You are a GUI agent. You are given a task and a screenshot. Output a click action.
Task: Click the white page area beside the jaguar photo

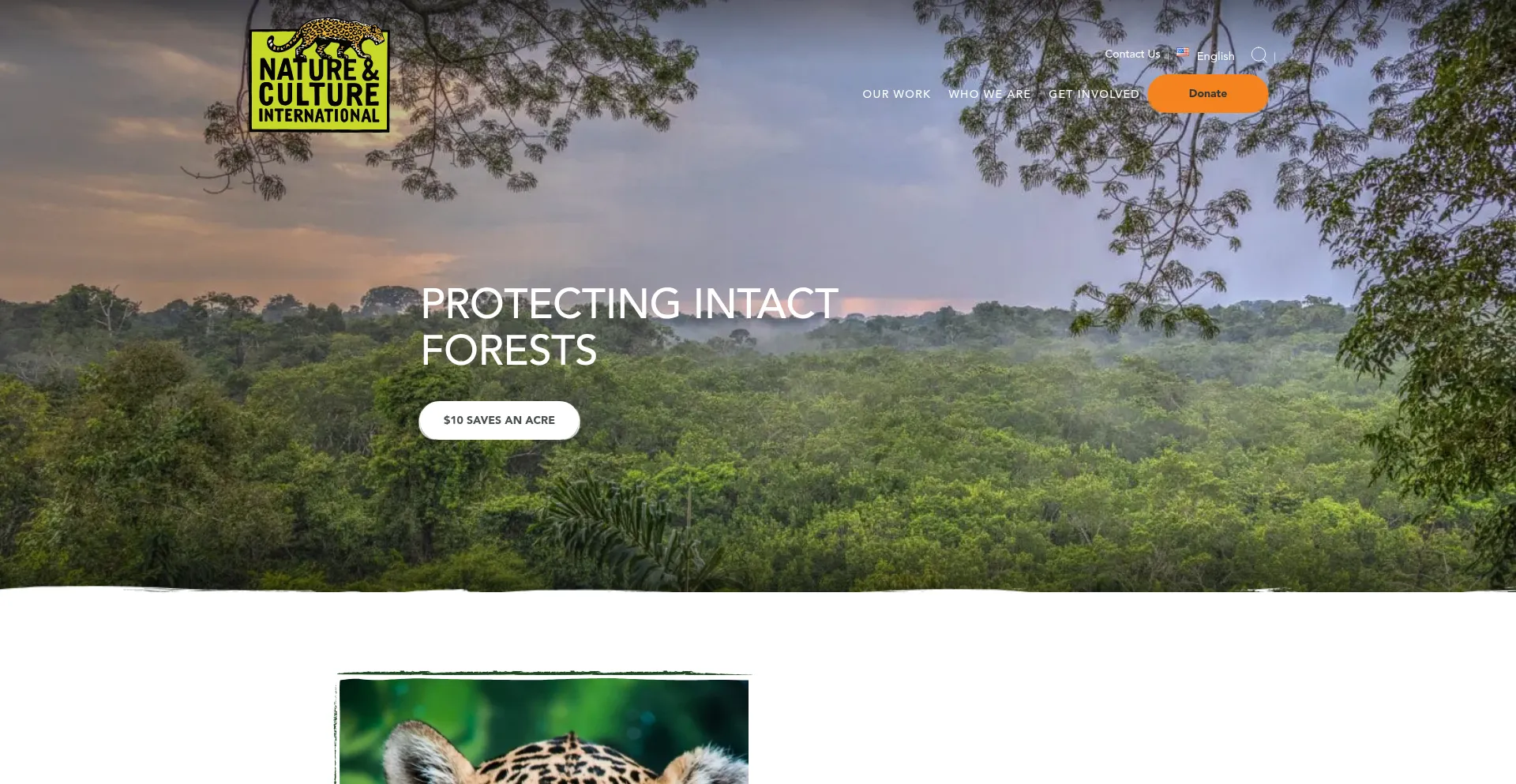point(1105,711)
